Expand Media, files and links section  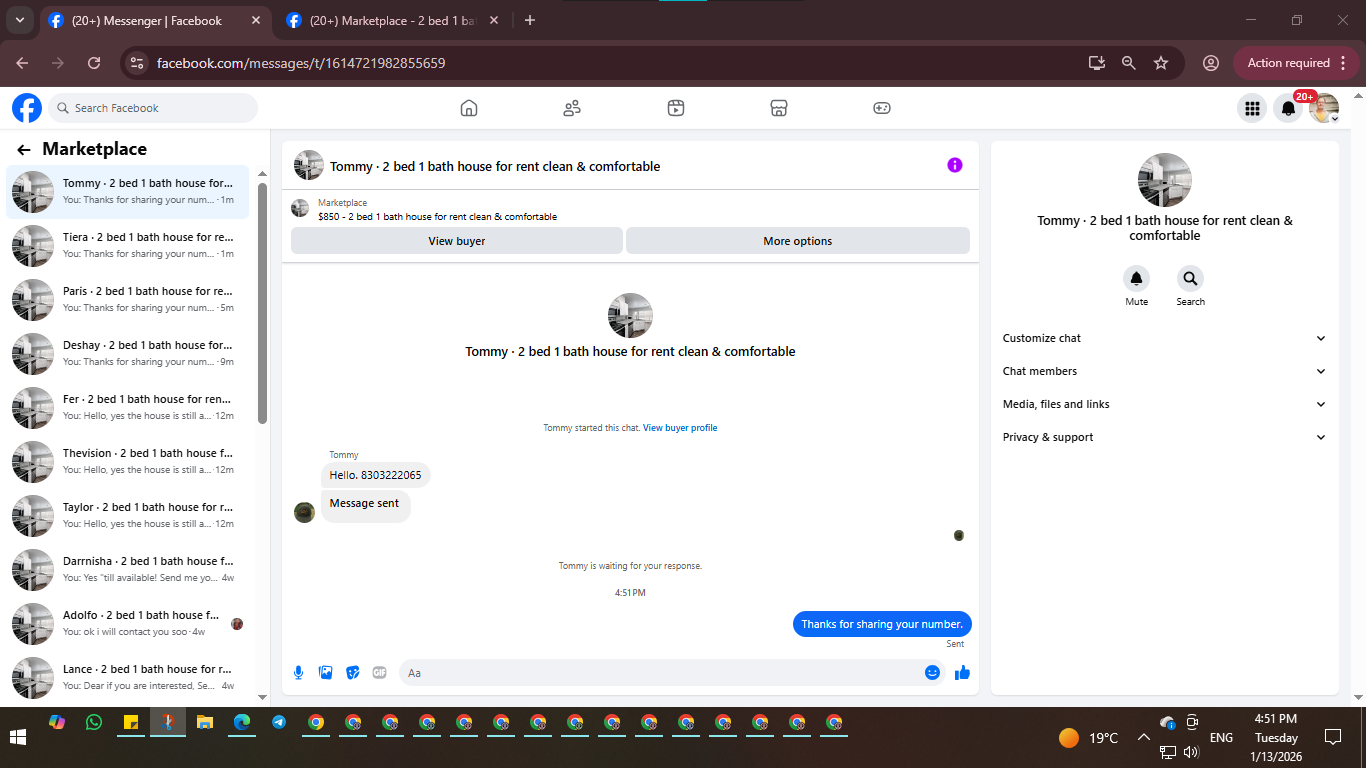click(x=1165, y=404)
